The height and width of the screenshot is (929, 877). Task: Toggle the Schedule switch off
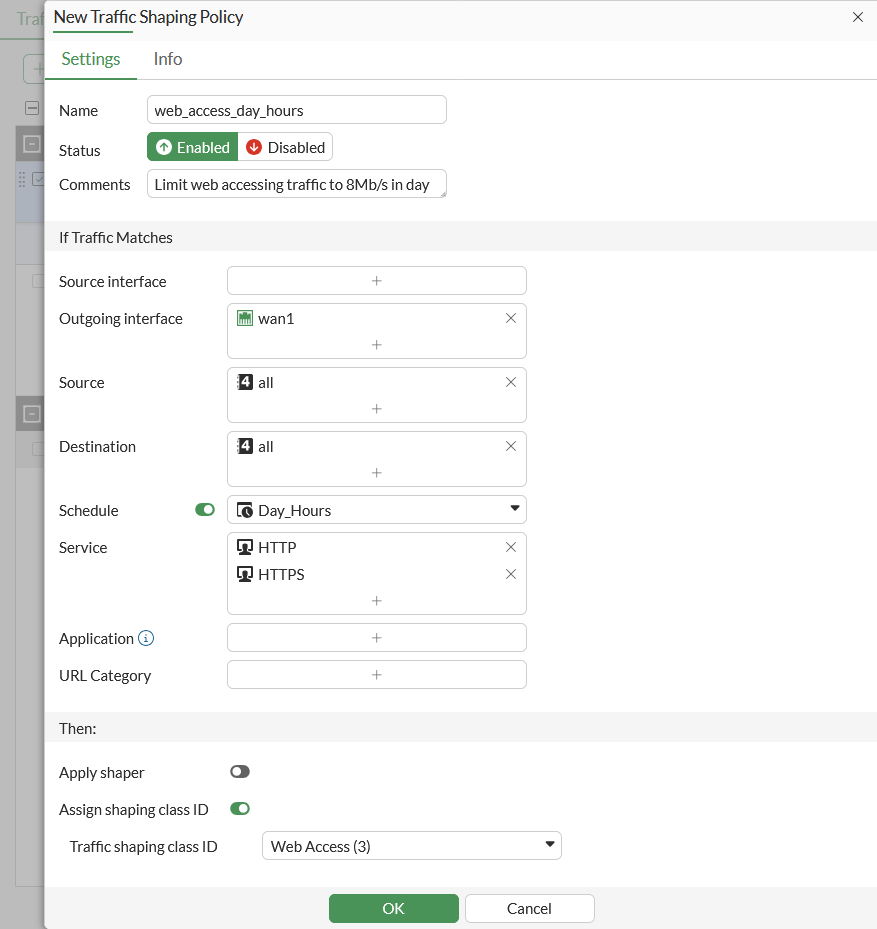205,510
